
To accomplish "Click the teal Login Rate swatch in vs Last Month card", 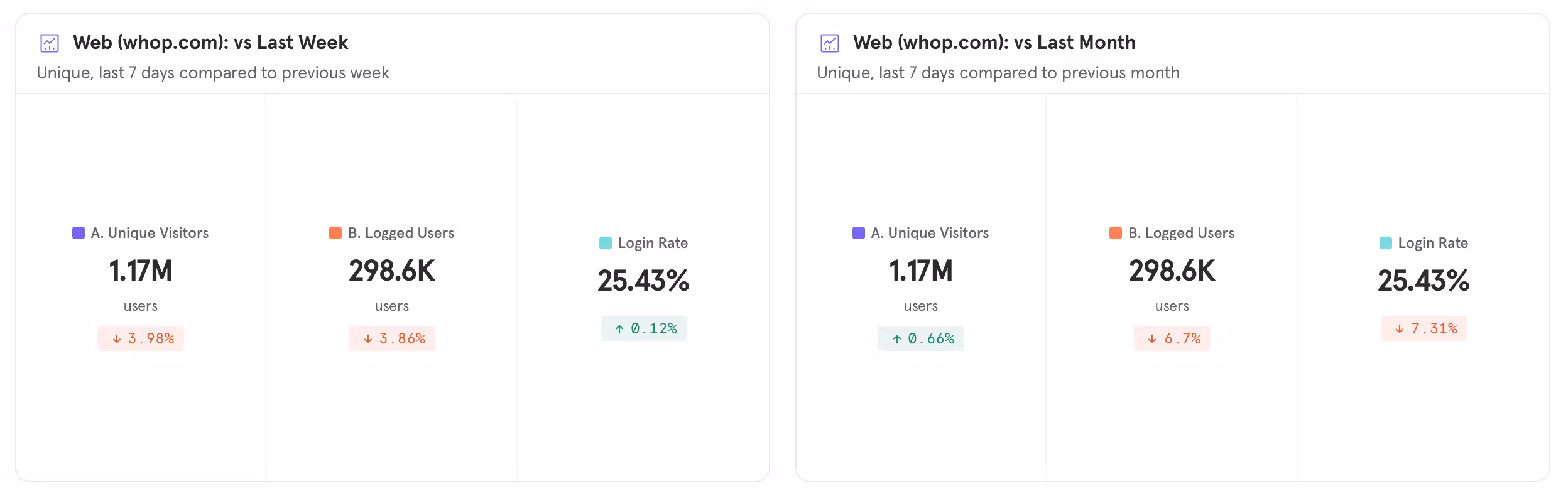I will (1385, 243).
